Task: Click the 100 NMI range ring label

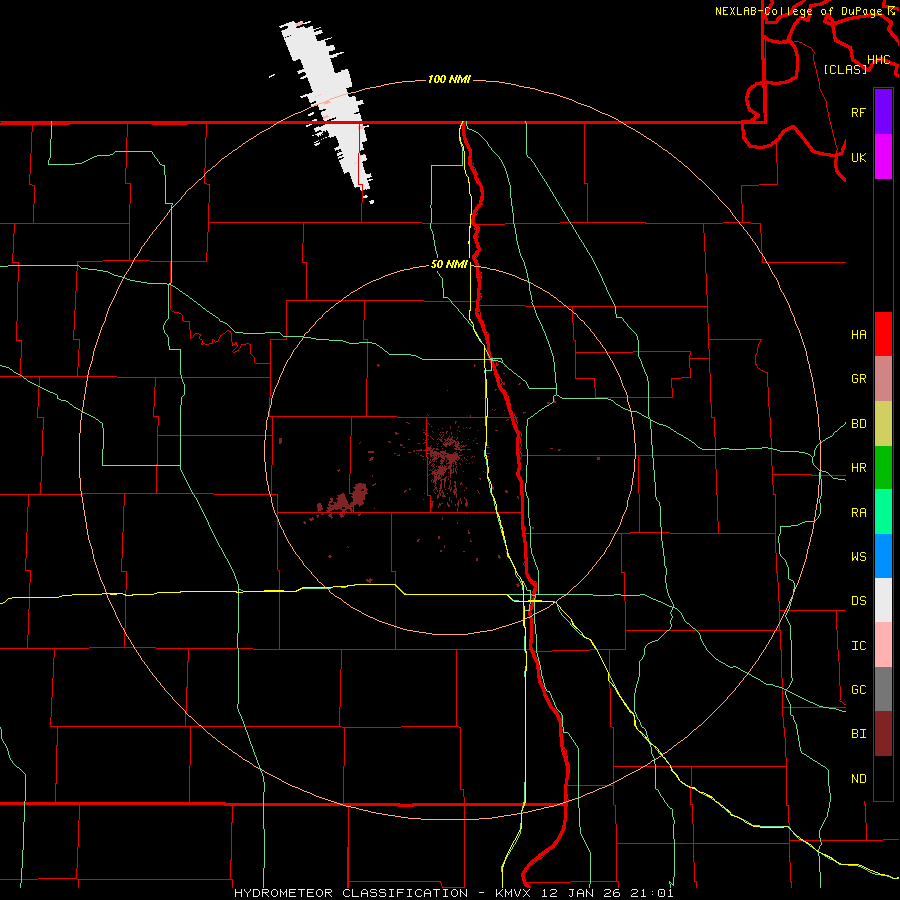Action: [x=449, y=79]
